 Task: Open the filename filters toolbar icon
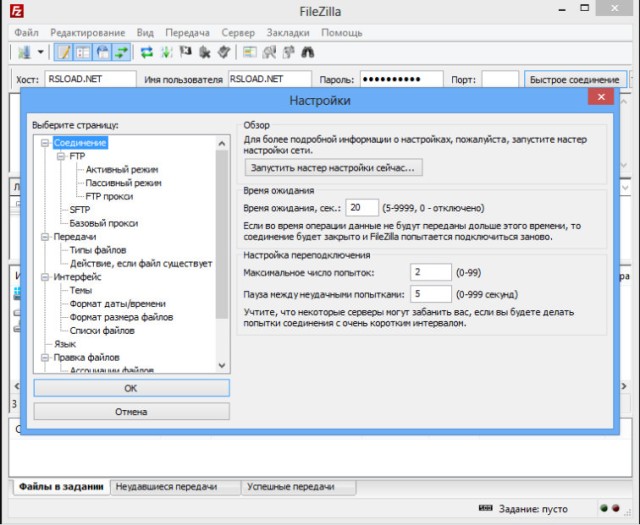[250, 51]
